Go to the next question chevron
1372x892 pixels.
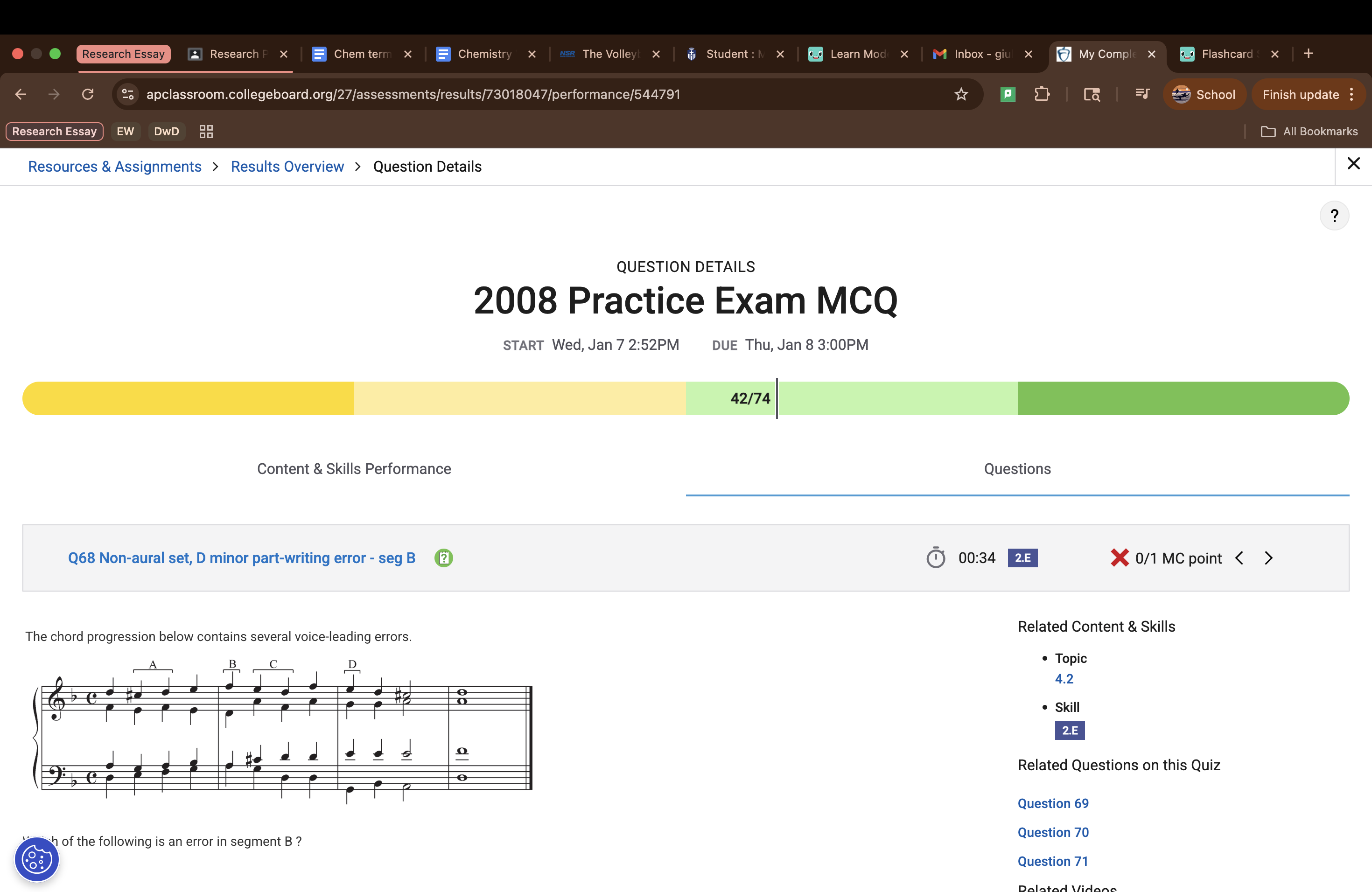[1269, 558]
